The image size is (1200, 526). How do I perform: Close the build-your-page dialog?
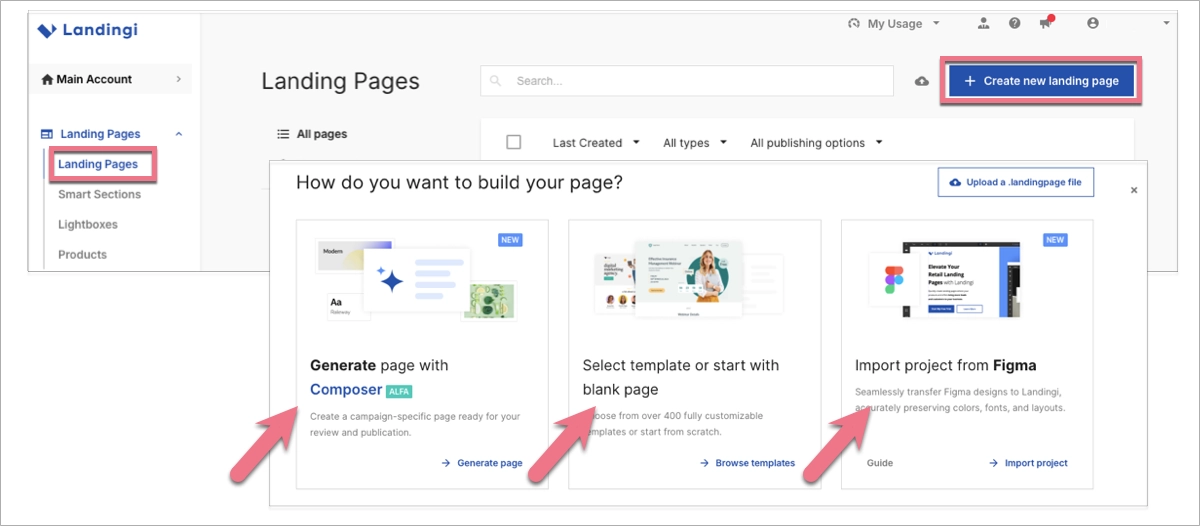click(x=1133, y=190)
